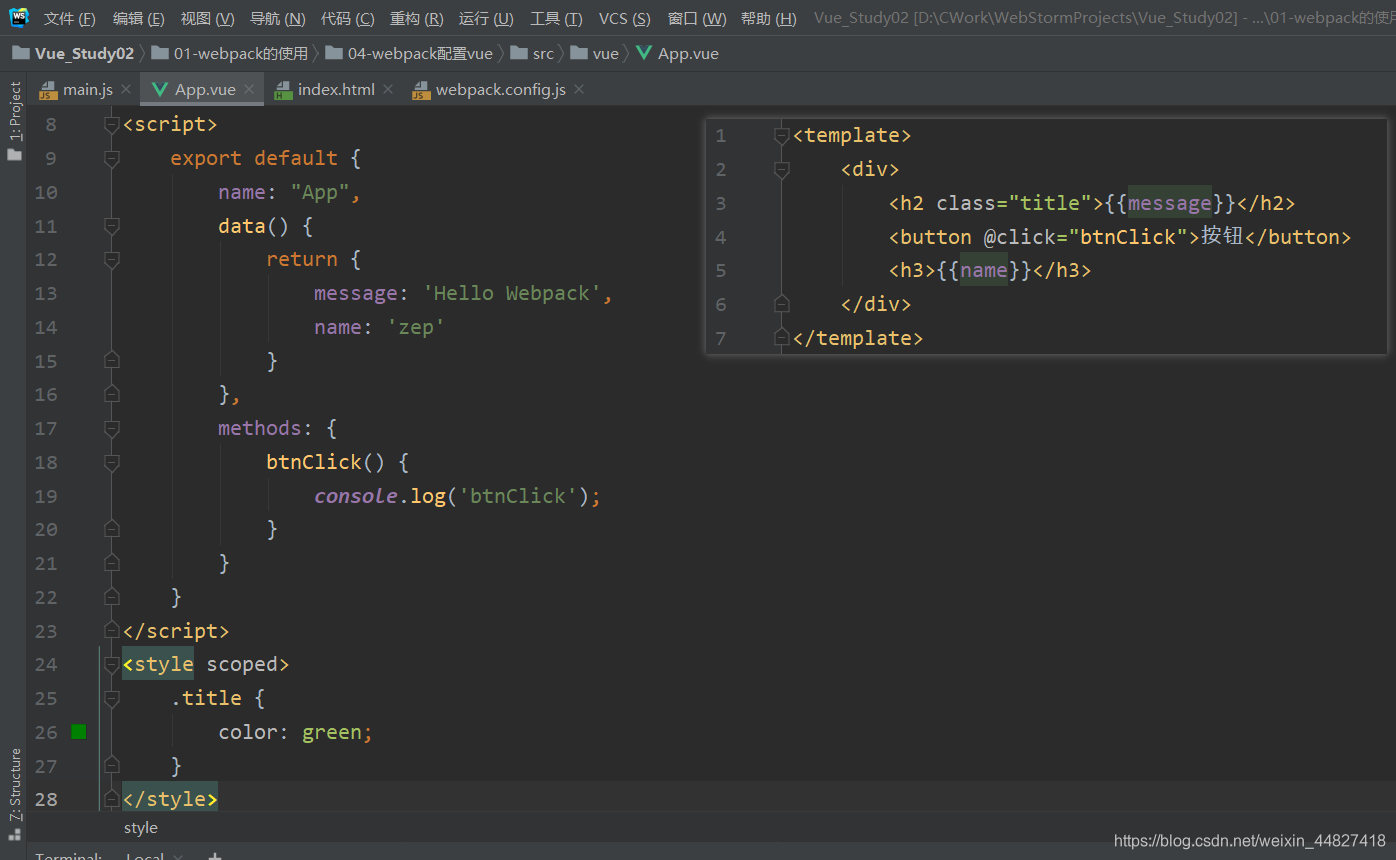
Task: Click {{message}} in the template preview
Action: (x=1170, y=203)
